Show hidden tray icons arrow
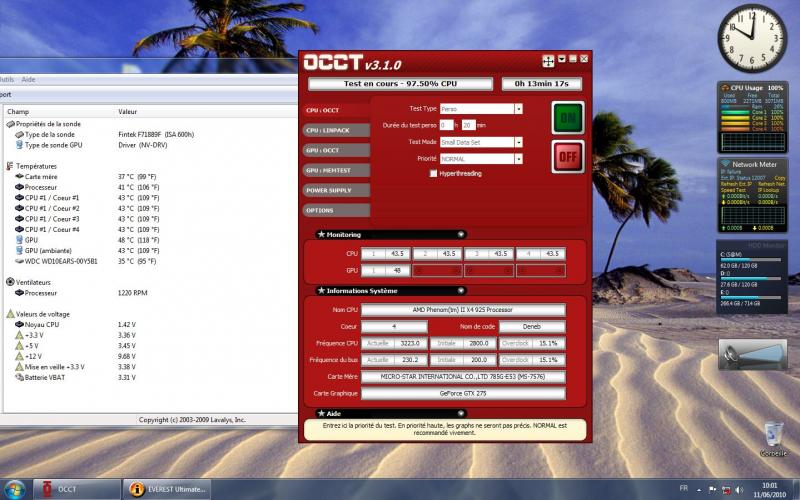 coord(699,490)
